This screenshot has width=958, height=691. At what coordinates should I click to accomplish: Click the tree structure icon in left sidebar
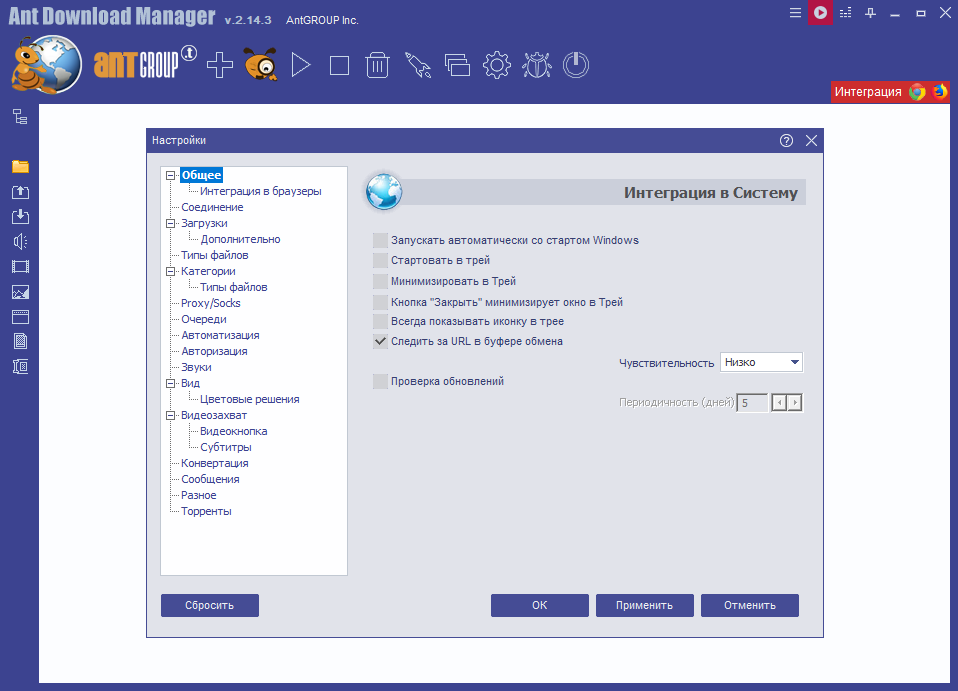(x=20, y=117)
